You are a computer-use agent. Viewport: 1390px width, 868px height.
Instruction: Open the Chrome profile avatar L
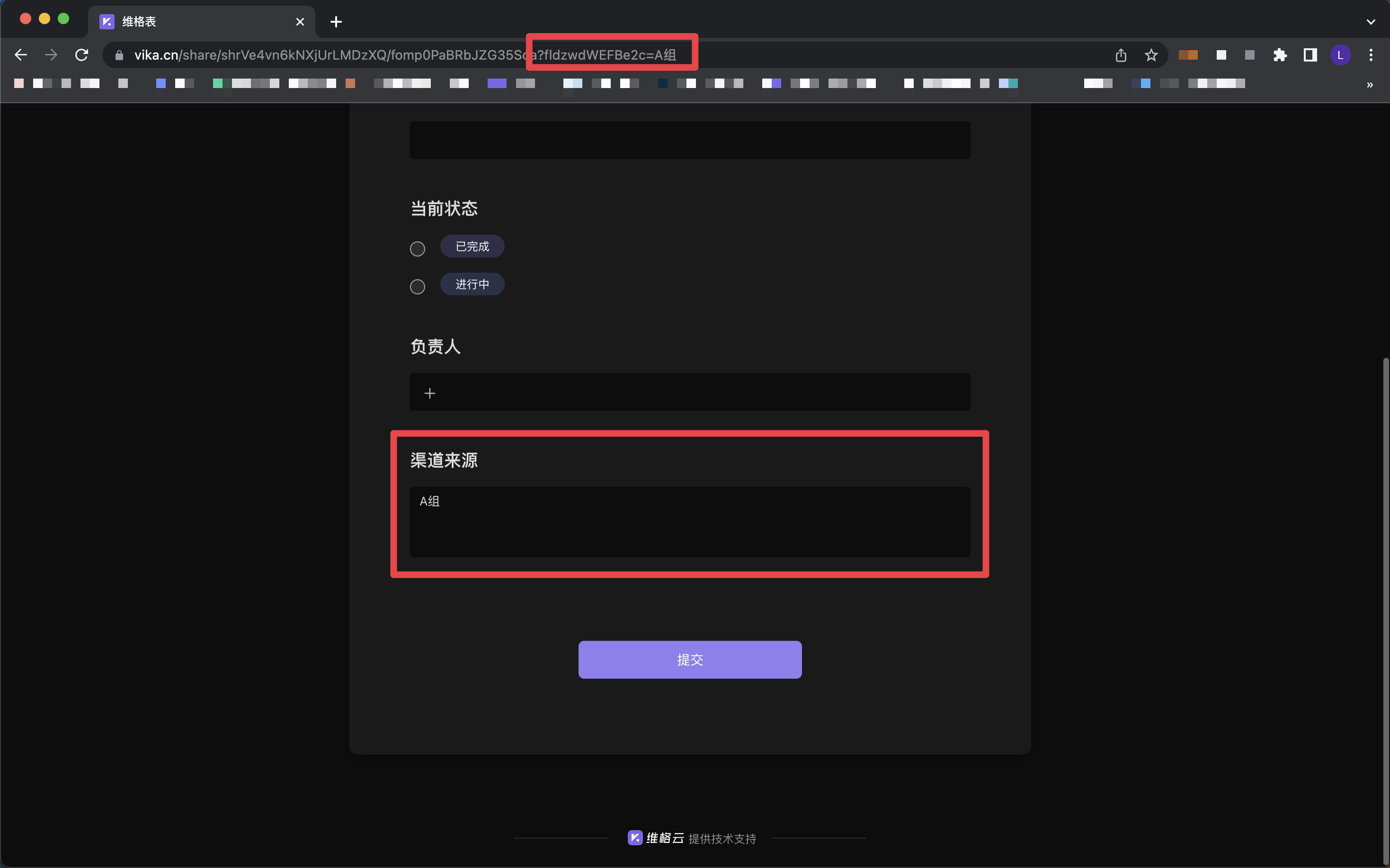pos(1340,55)
